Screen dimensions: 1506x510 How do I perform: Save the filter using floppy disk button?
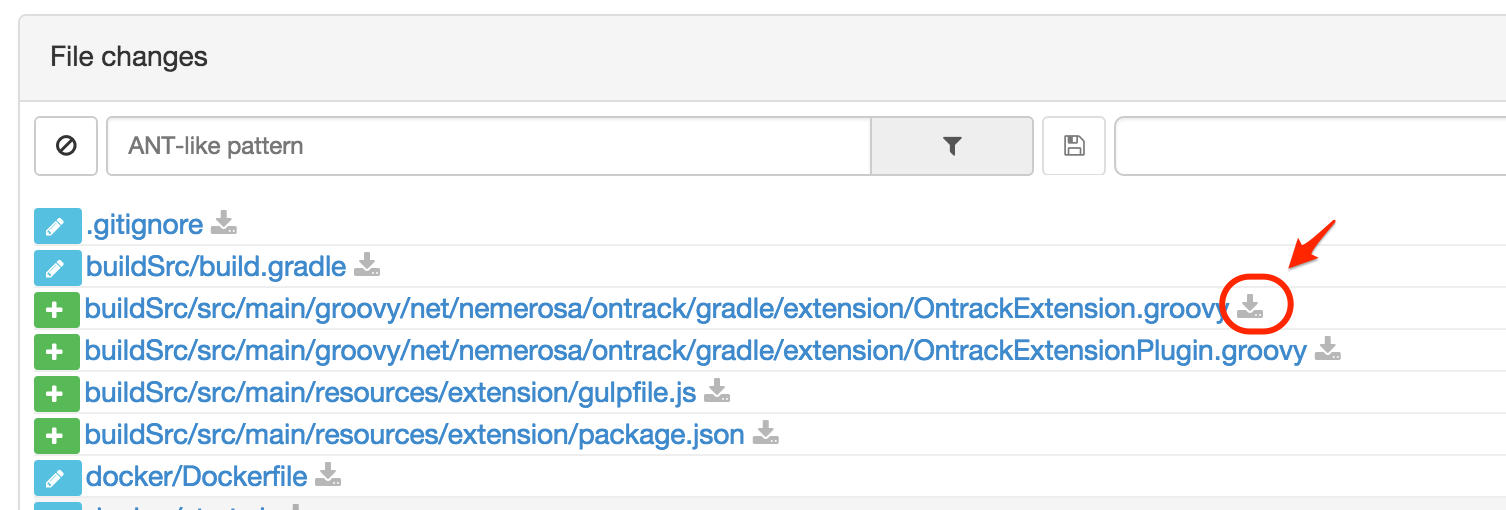coord(1074,146)
